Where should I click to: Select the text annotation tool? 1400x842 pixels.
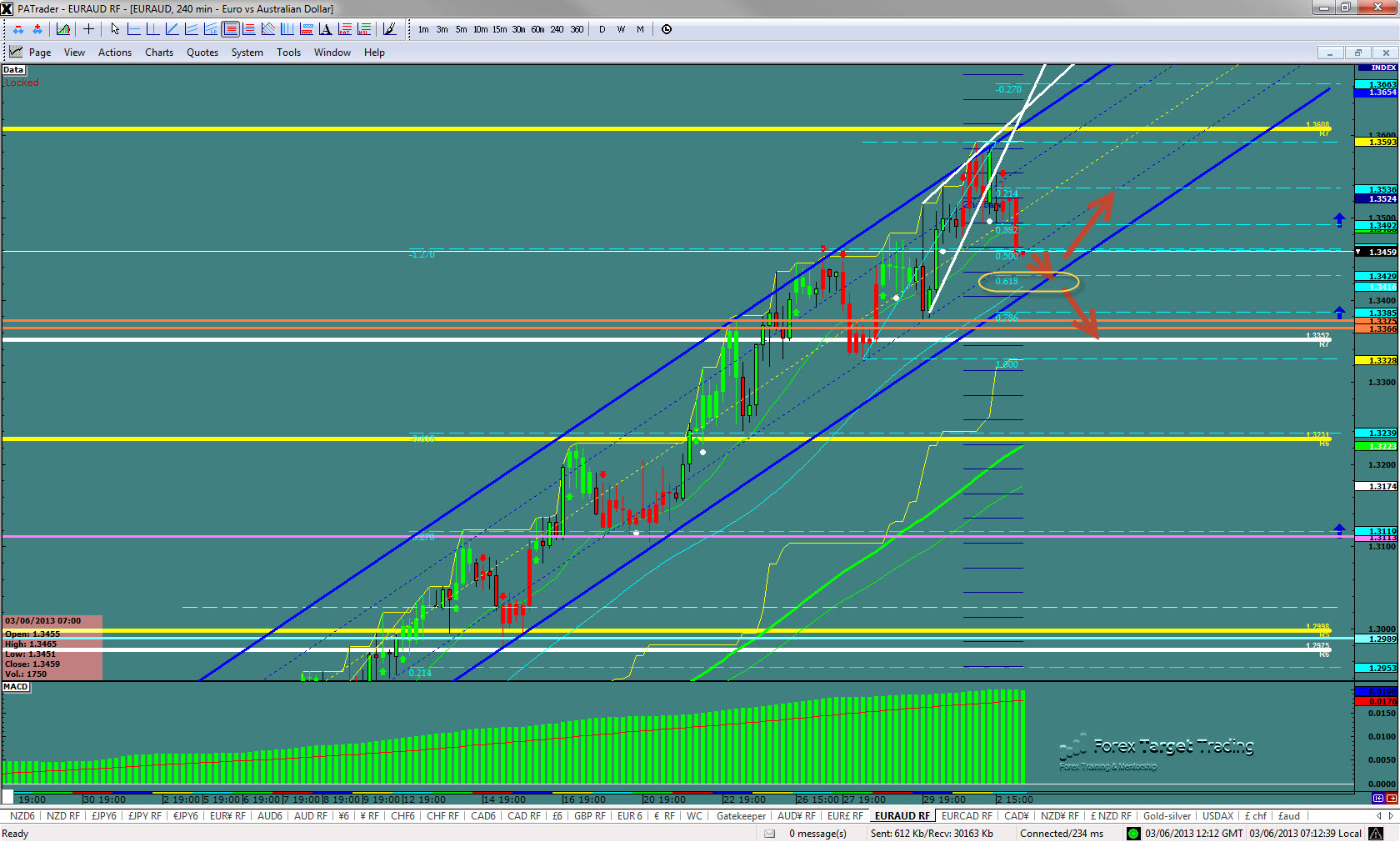(325, 29)
